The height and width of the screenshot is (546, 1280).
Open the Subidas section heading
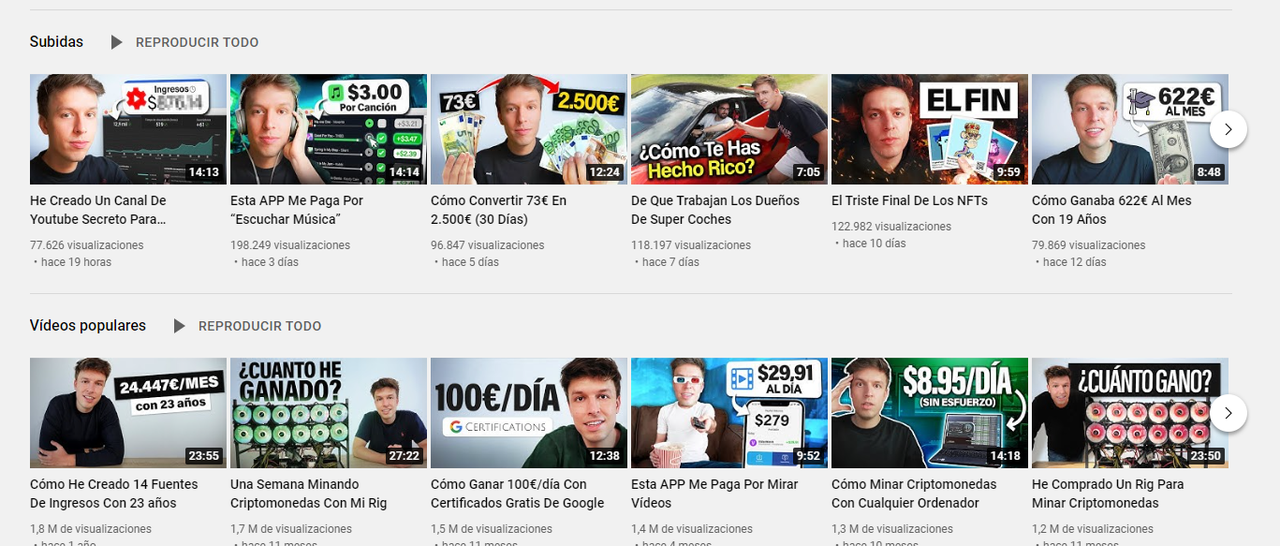[x=57, y=42]
